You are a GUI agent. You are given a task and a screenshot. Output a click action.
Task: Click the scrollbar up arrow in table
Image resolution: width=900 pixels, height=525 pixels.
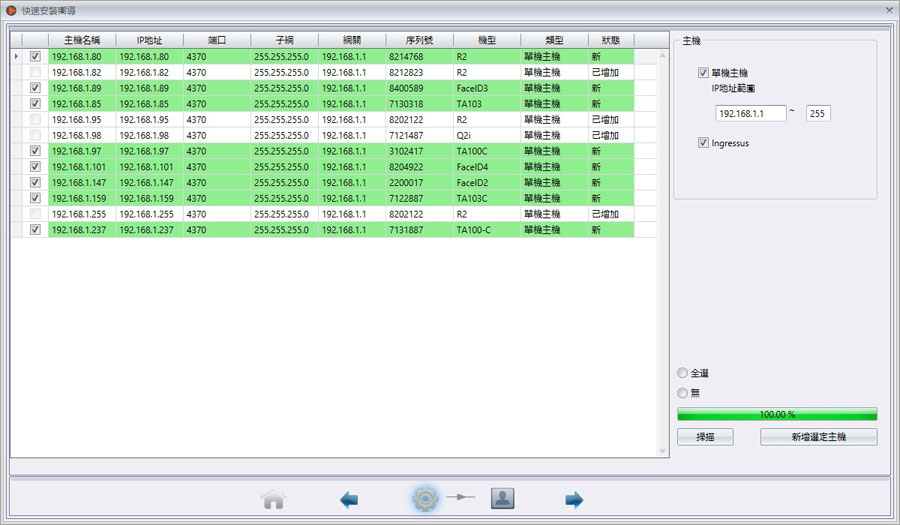662,39
